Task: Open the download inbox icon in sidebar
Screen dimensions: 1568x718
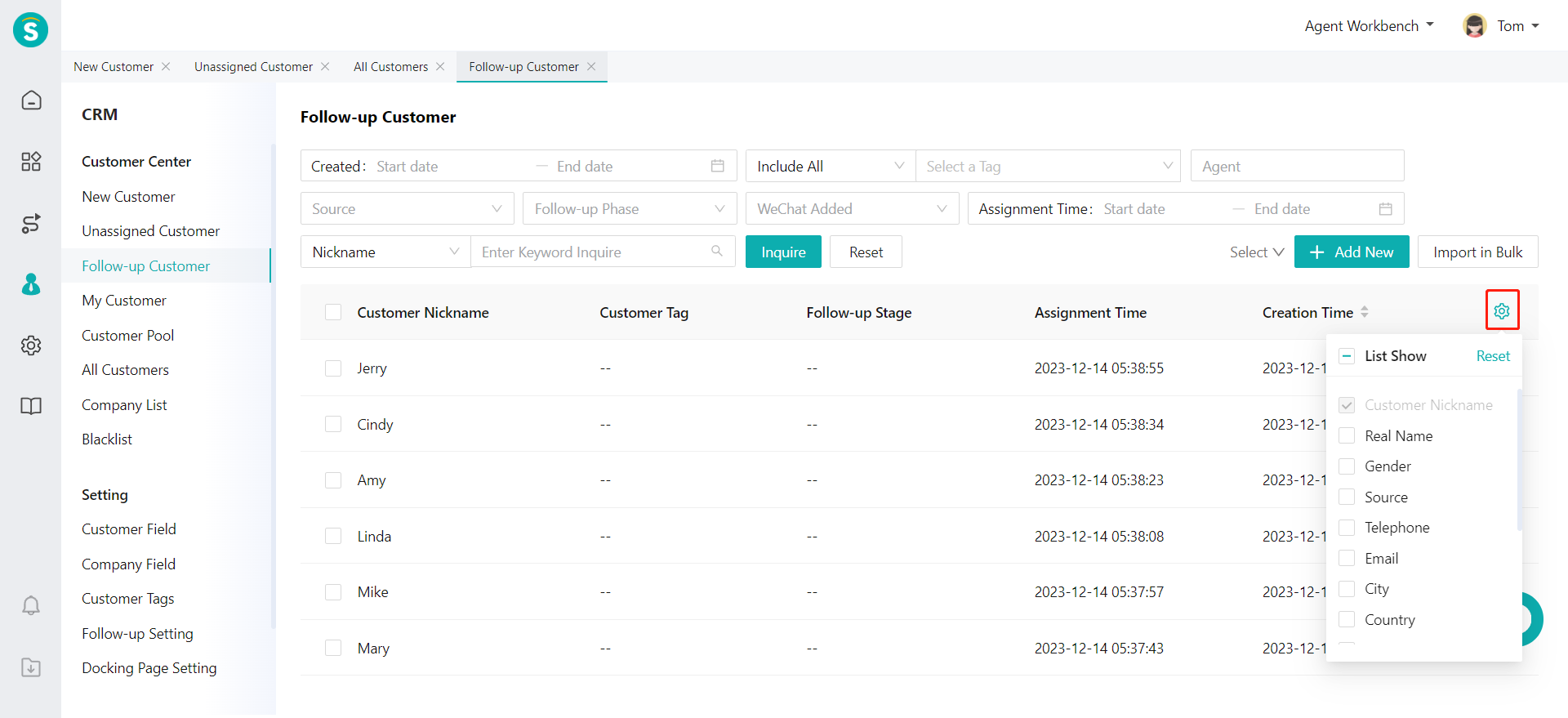Action: [31, 667]
